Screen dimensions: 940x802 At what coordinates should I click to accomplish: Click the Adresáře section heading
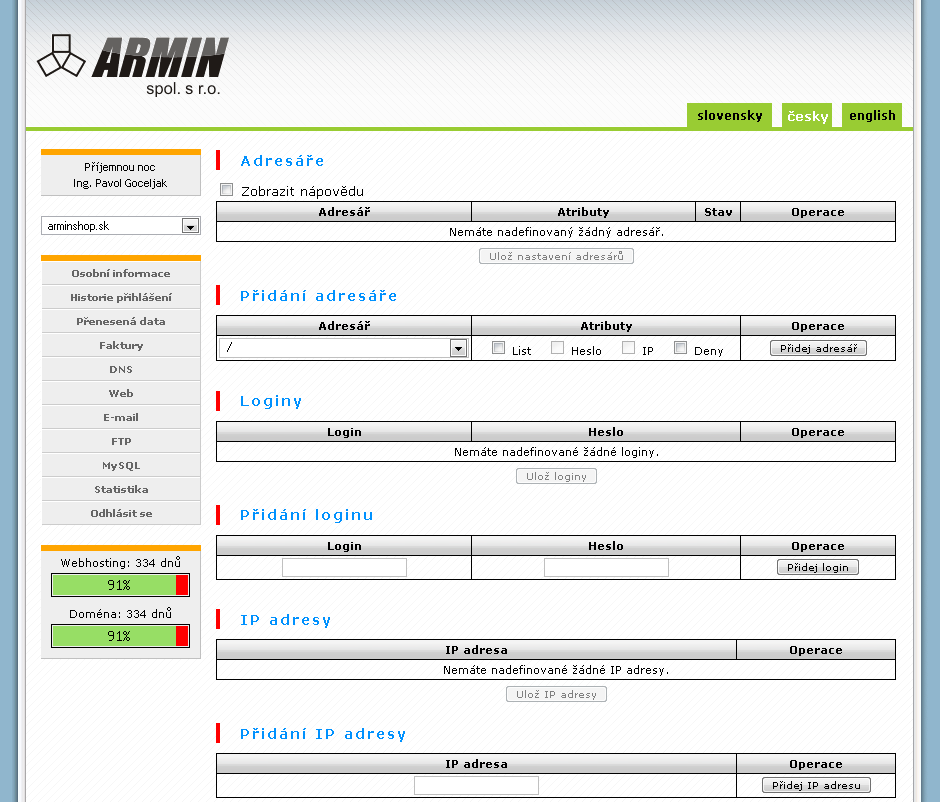tap(282, 161)
